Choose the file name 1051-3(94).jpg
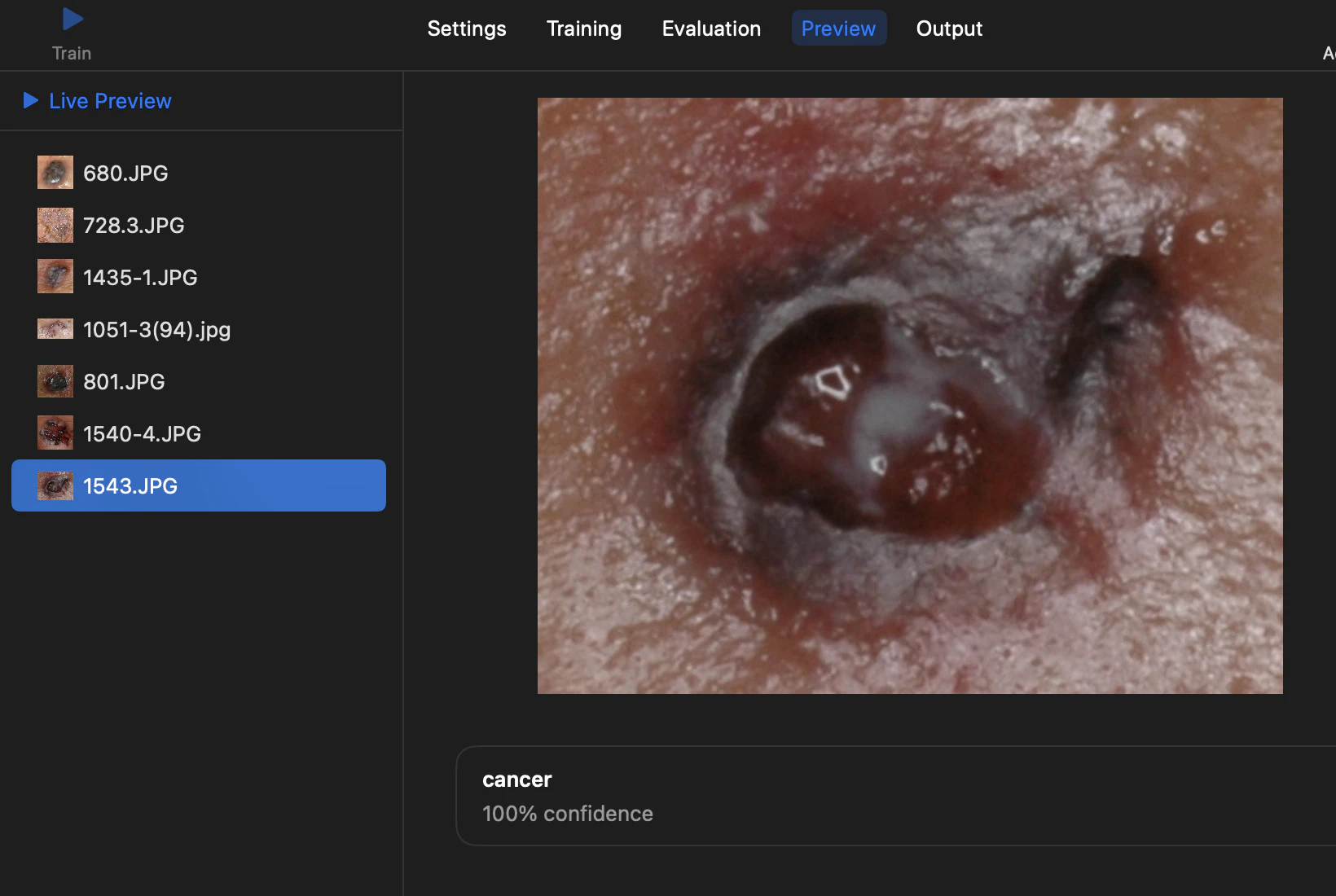This screenshot has height=896, width=1336. [x=156, y=330]
